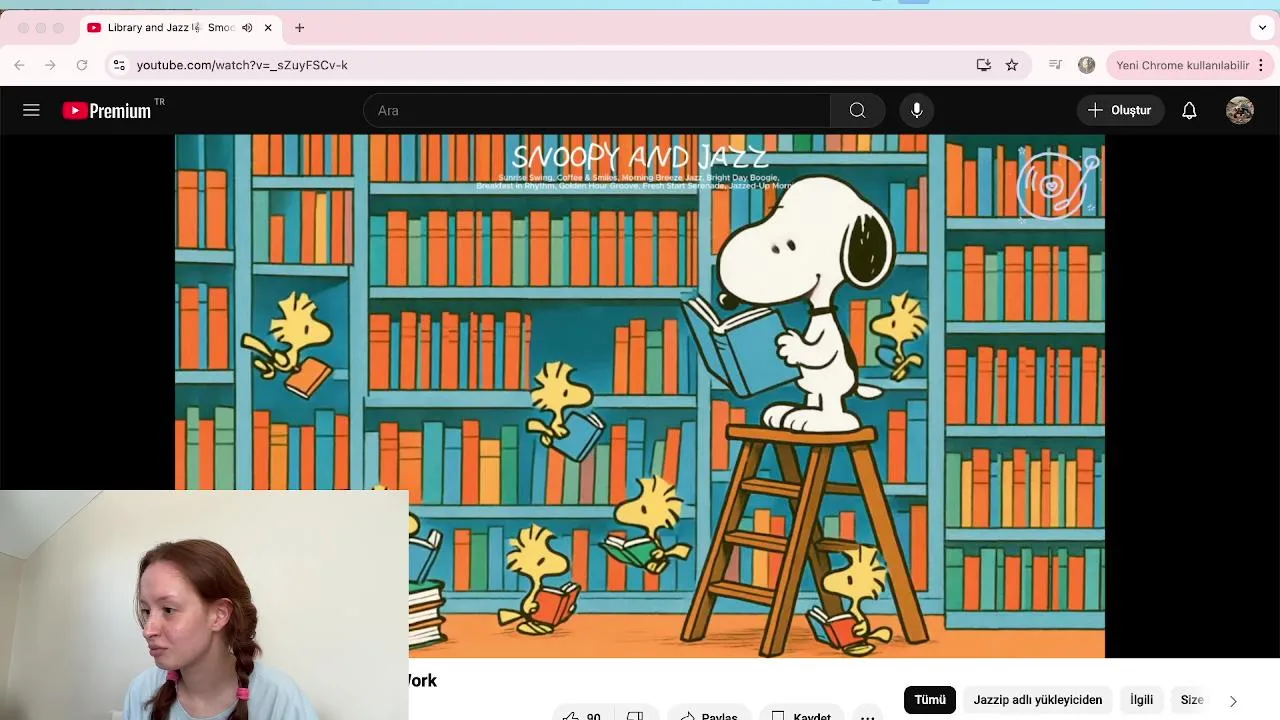Open YouTube notifications bell
This screenshot has width=1280, height=720.
pyautogui.click(x=1189, y=110)
